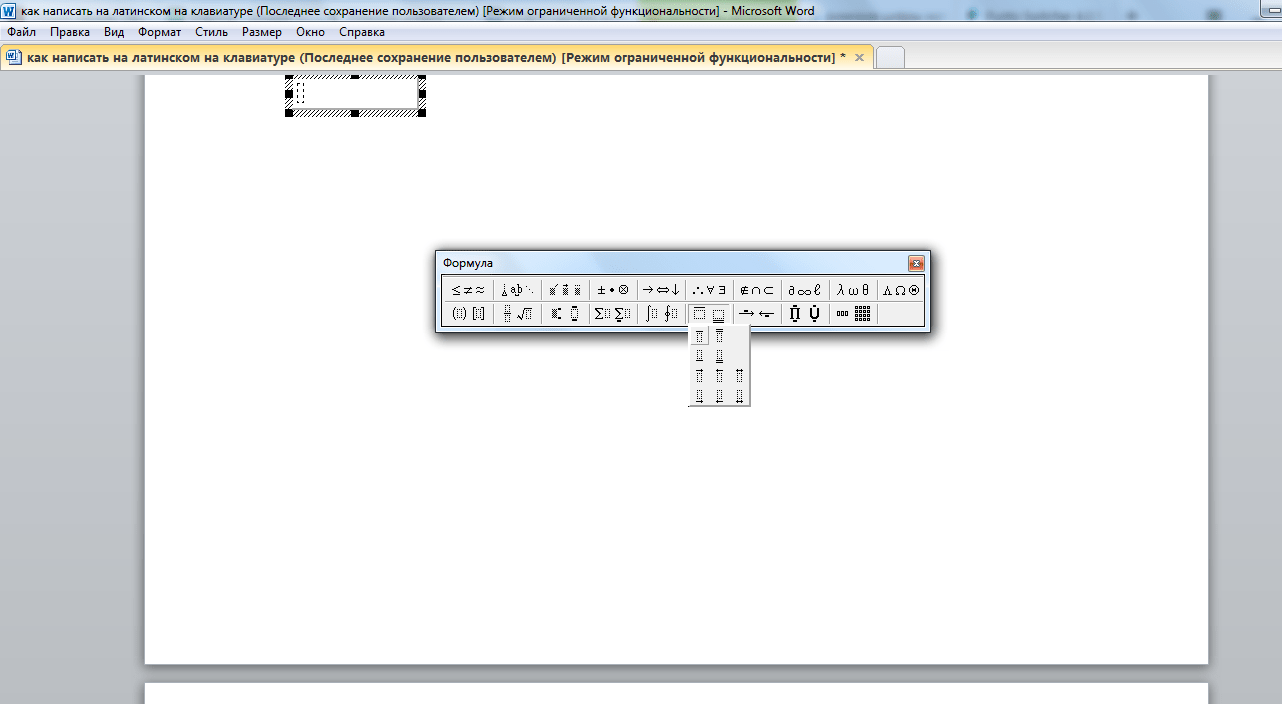Open operator symbols palette (± • ⊗)
The height and width of the screenshot is (704, 1282).
(x=612, y=290)
